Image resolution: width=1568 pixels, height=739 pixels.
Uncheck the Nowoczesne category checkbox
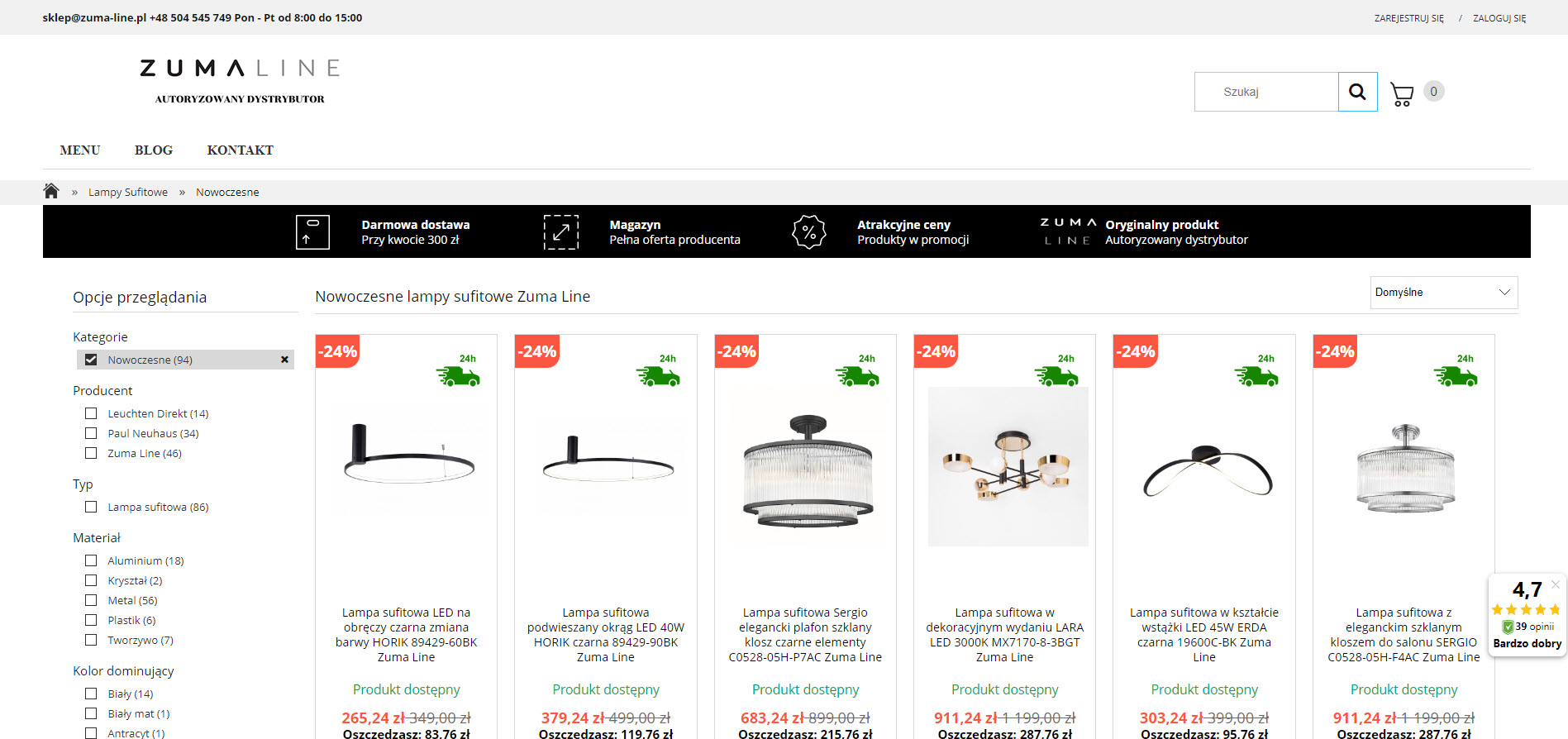(x=91, y=360)
